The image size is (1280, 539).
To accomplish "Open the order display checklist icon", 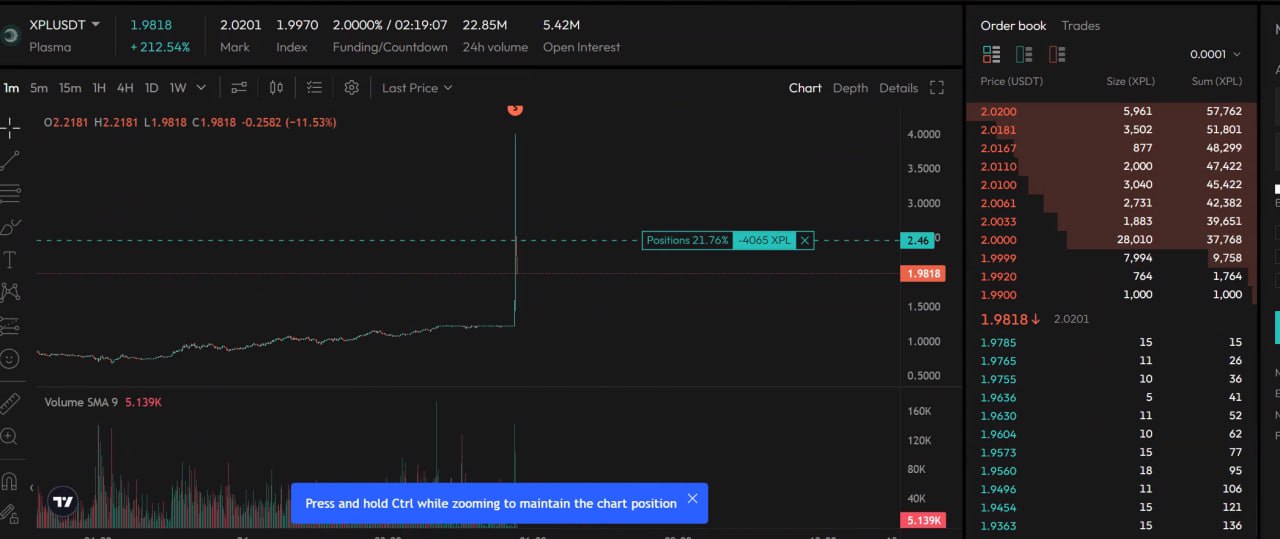I will pyautogui.click(x=314, y=88).
